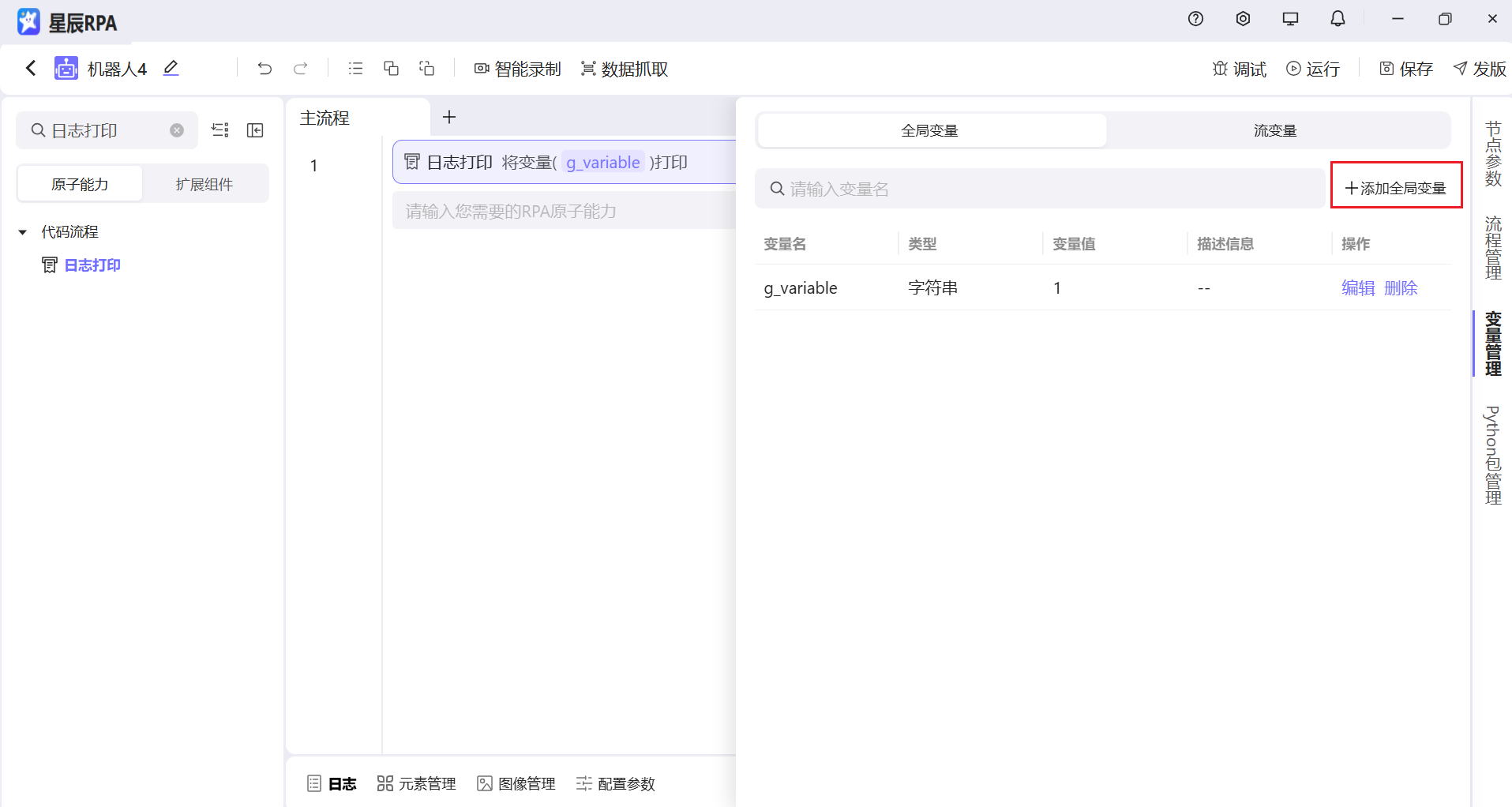The width and height of the screenshot is (1512, 807).
Task: Click the undo icon in the toolbar
Action: 265,69
